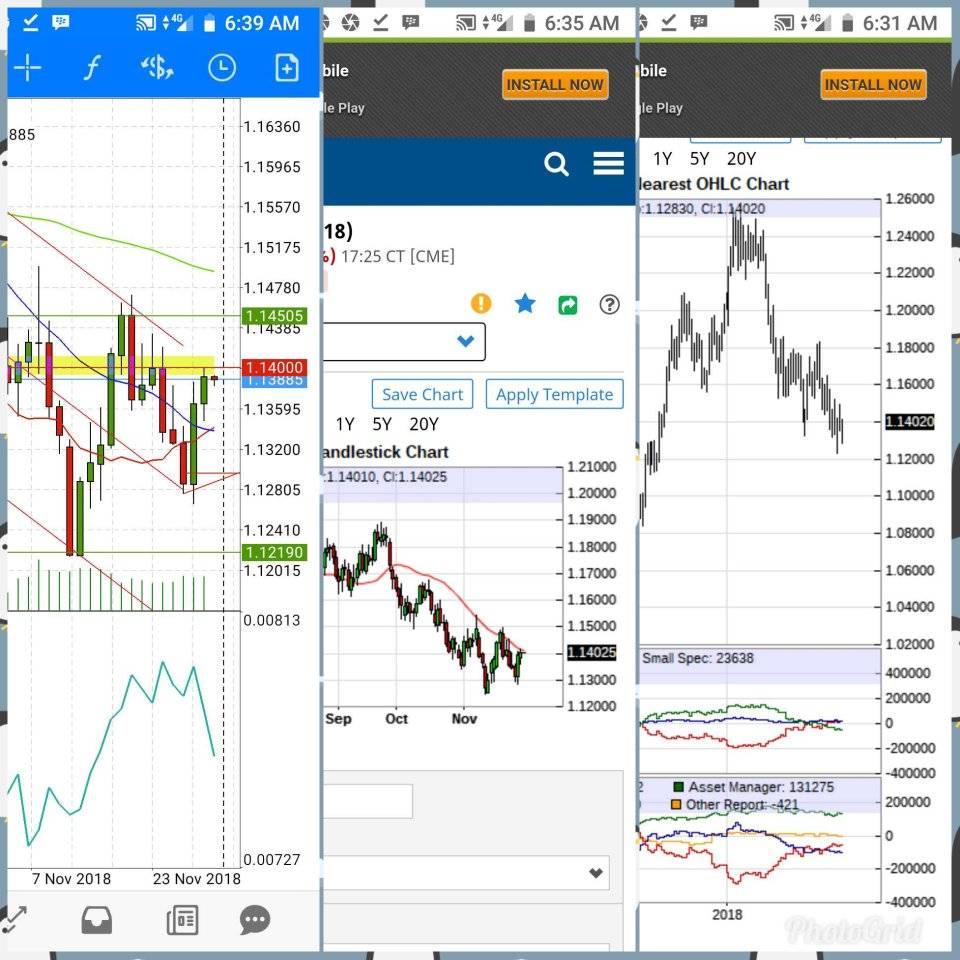Tap the cast icon in left status bar
Screen dimensions: 960x960
coord(146,23)
